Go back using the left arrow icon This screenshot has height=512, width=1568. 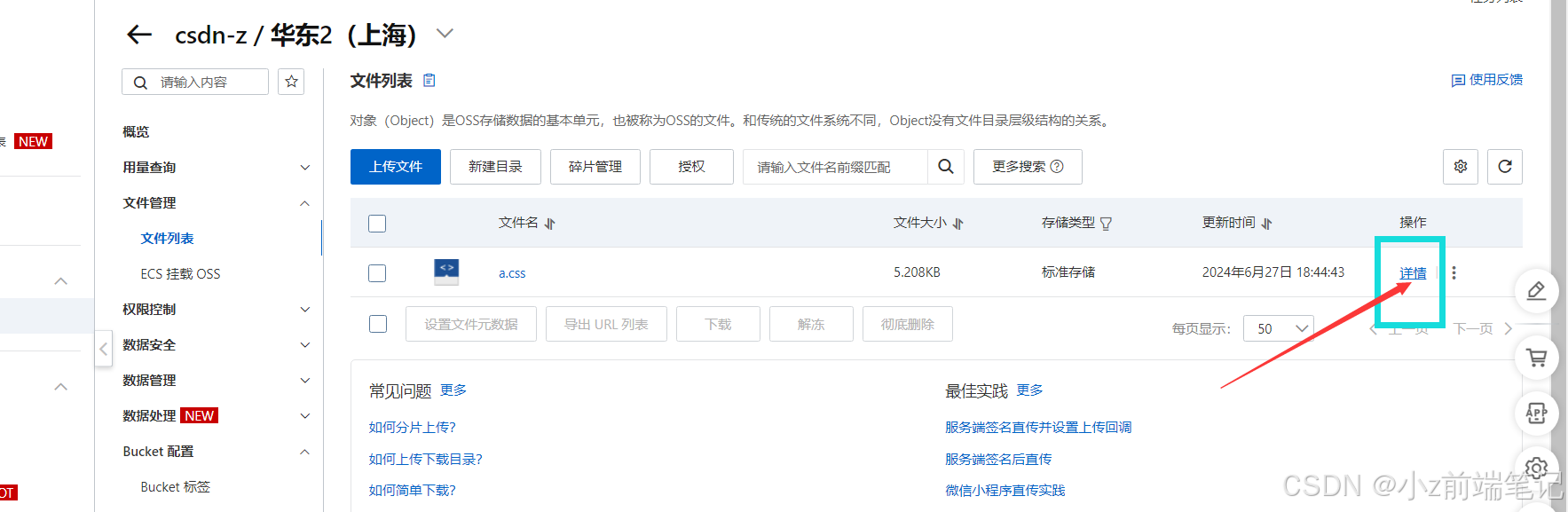pyautogui.click(x=139, y=35)
